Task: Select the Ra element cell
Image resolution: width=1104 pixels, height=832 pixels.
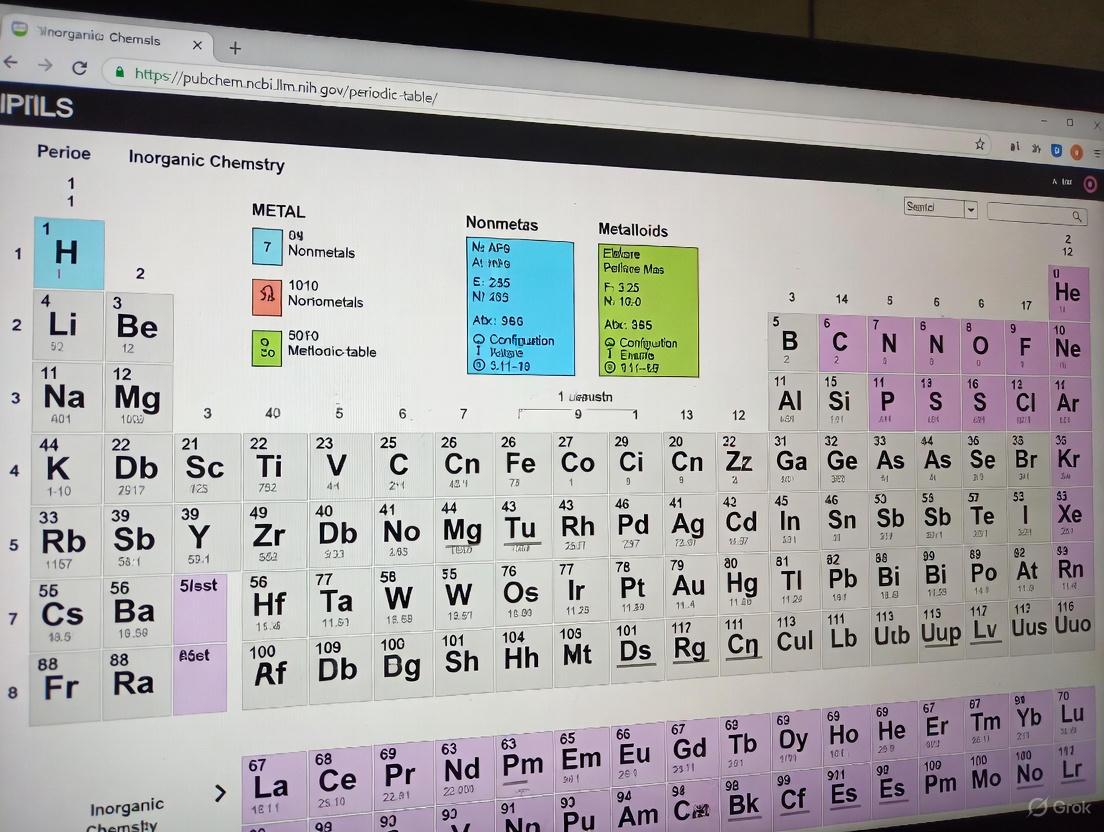Action: tap(136, 683)
